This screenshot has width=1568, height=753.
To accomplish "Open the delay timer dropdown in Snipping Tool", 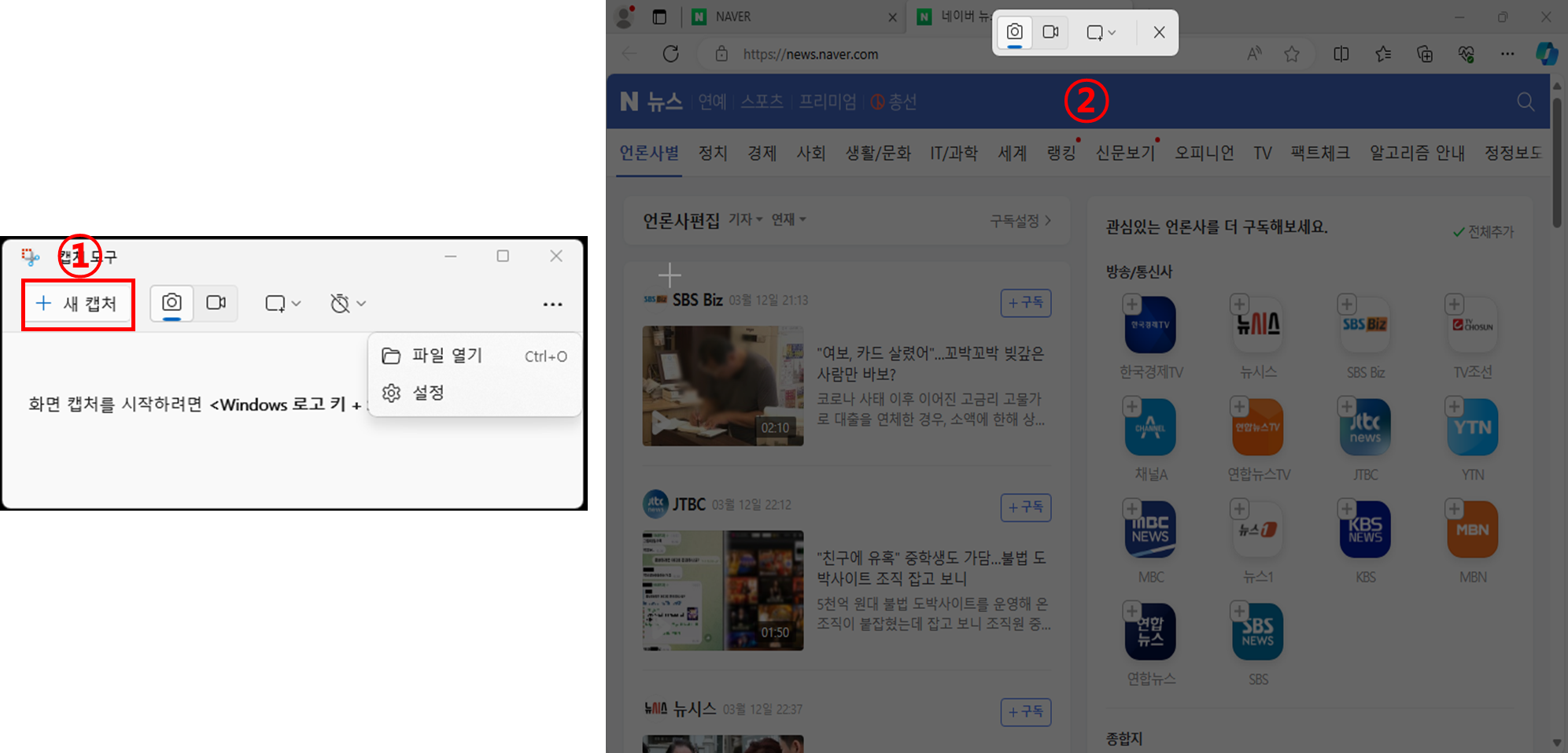I will (x=348, y=304).
